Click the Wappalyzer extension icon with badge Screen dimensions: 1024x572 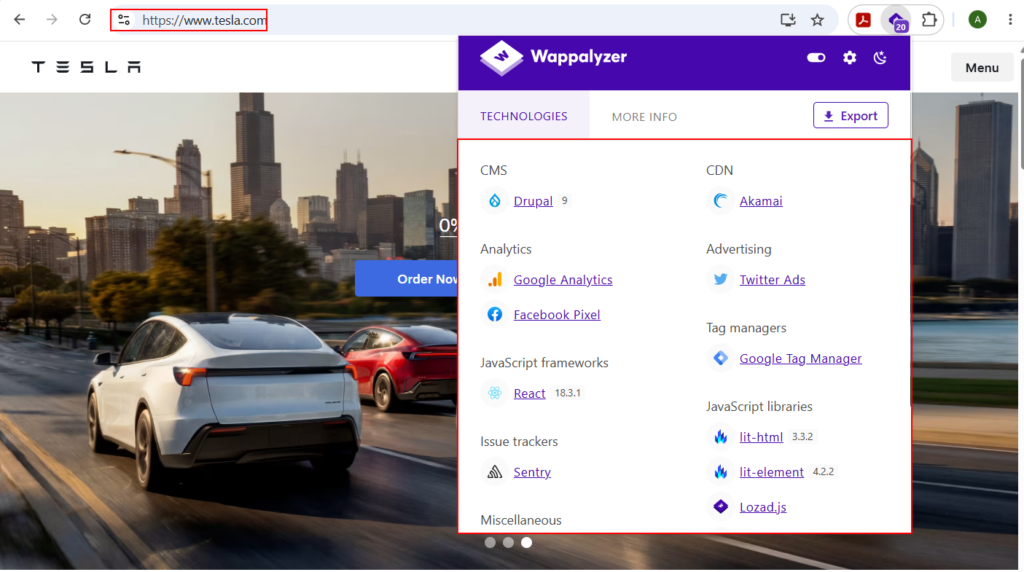[897, 20]
